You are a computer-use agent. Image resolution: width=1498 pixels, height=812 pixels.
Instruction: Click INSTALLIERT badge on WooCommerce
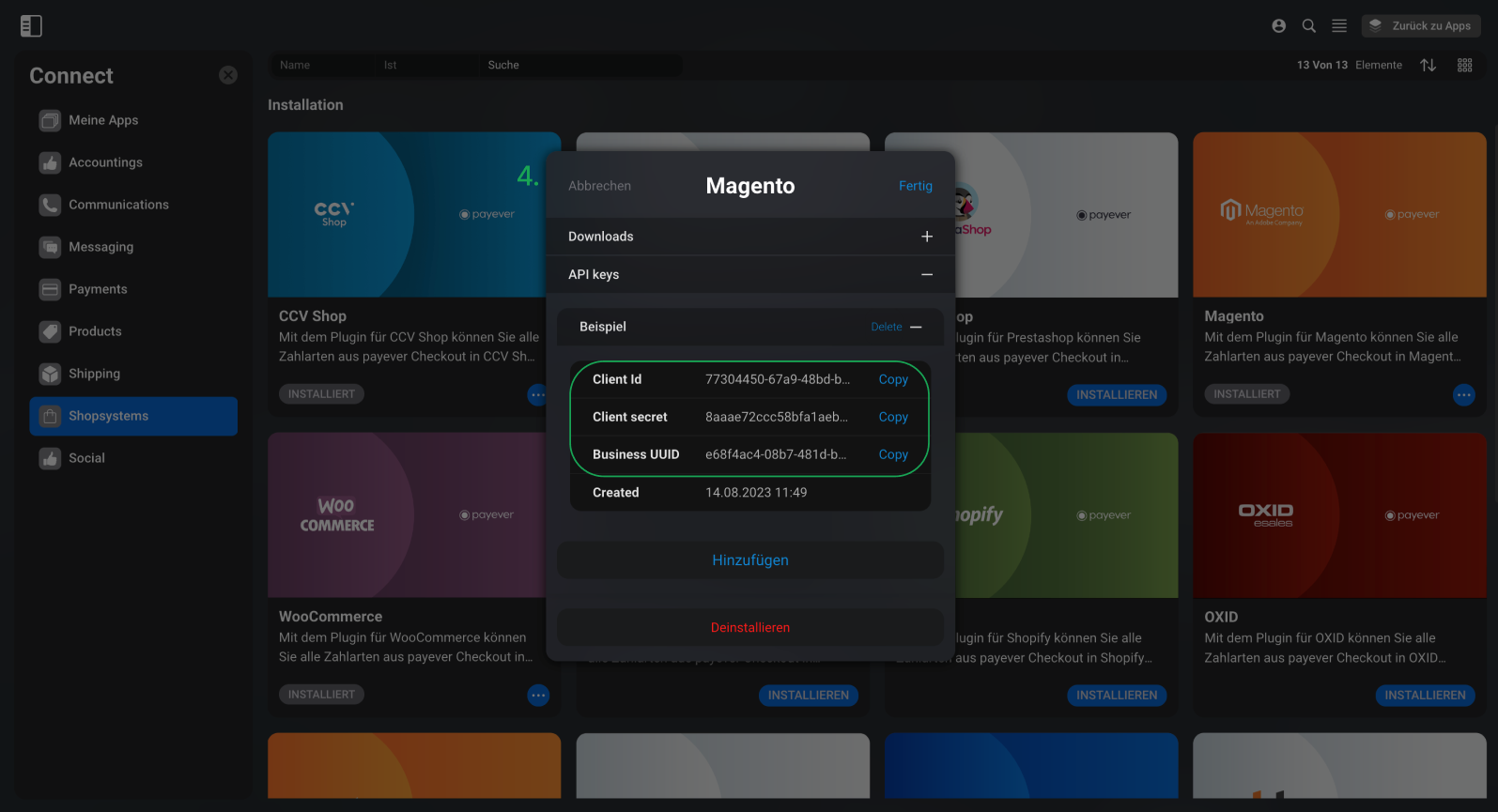[321, 695]
